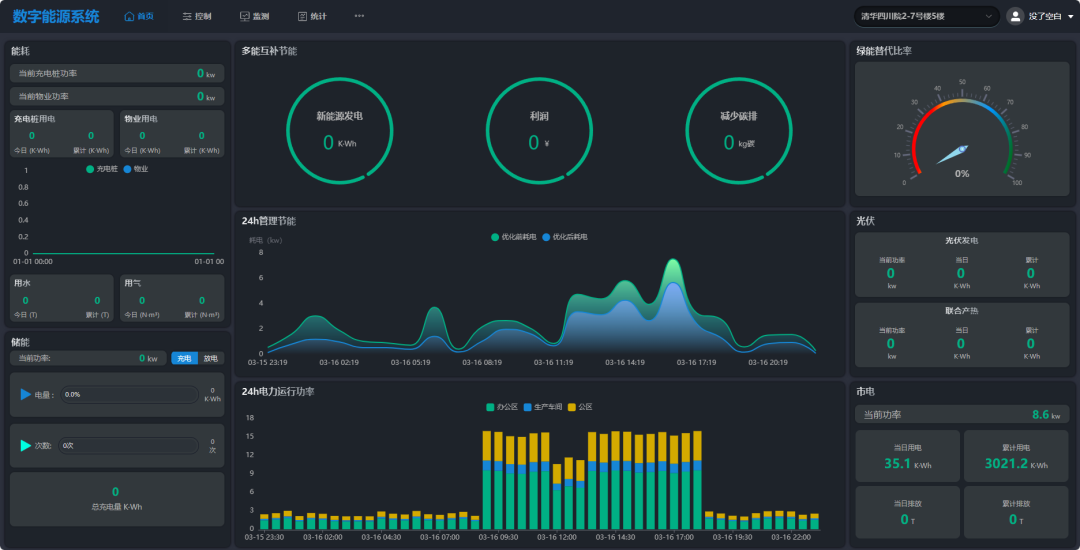The image size is (1080, 550).
Task: Click the 数字能源系统 title logo
Action: (x=56, y=16)
